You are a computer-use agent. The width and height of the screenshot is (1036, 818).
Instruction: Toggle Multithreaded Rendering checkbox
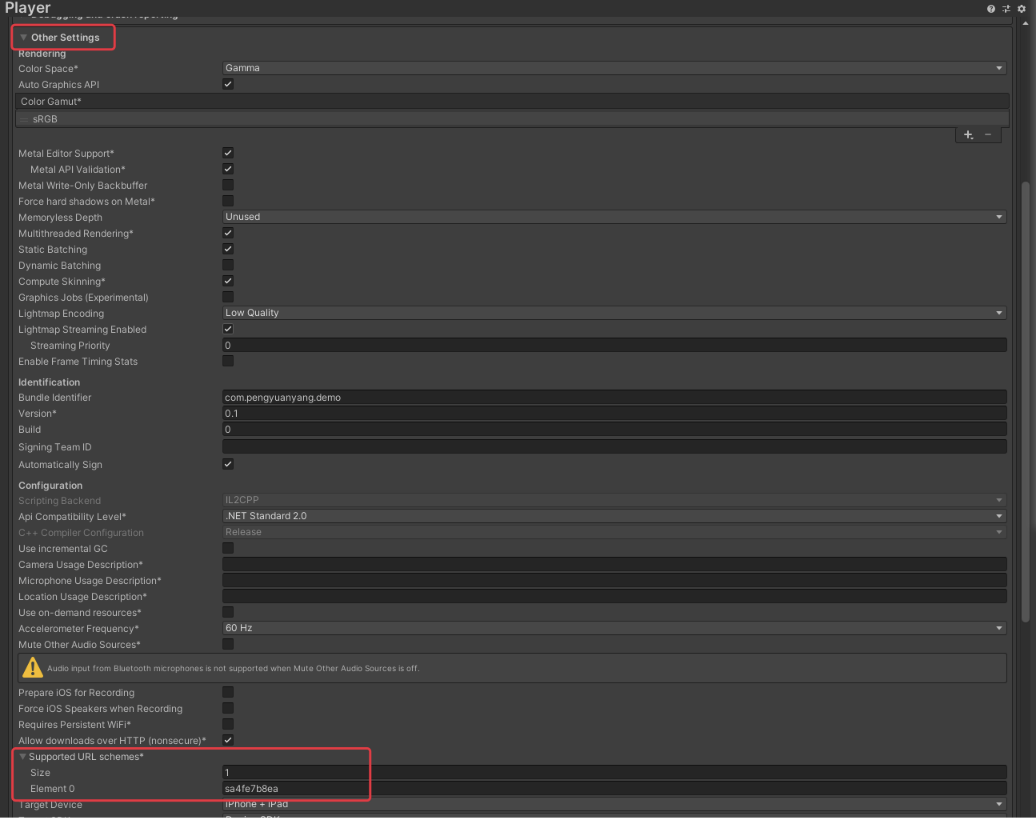tap(228, 233)
